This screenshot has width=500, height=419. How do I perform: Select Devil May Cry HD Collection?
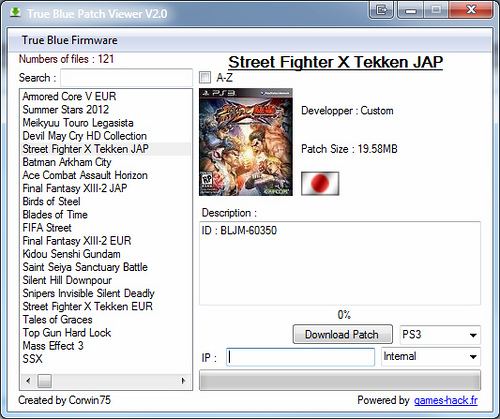point(106,136)
